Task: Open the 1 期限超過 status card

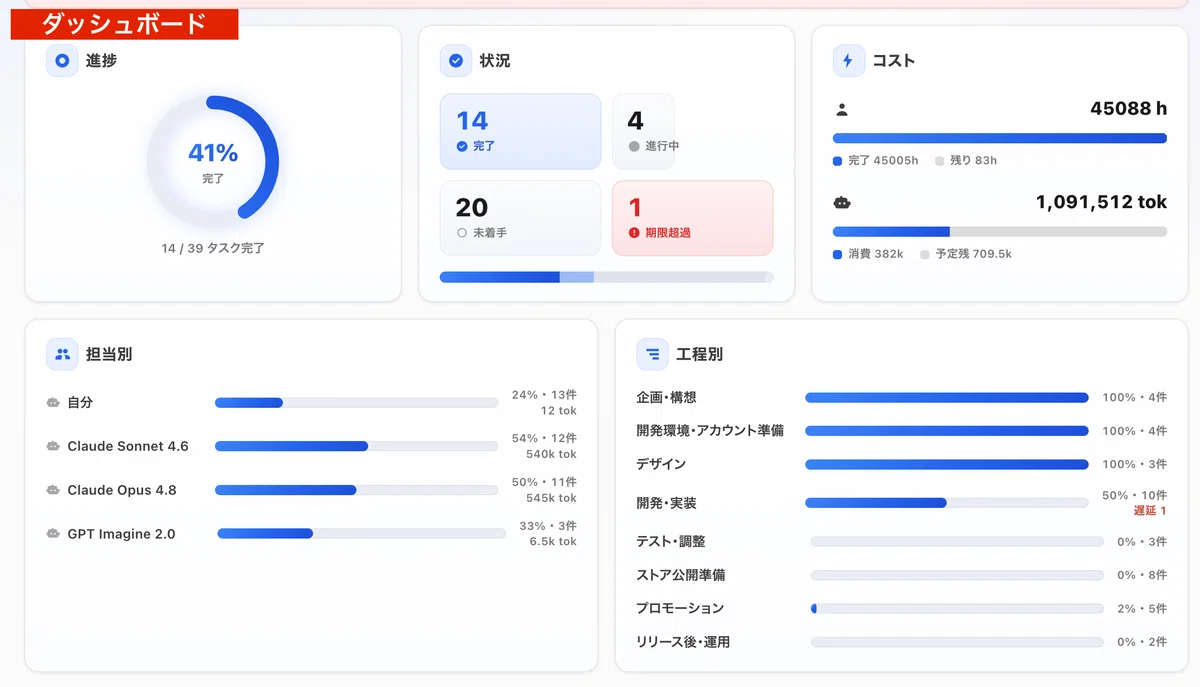Action: (693, 218)
